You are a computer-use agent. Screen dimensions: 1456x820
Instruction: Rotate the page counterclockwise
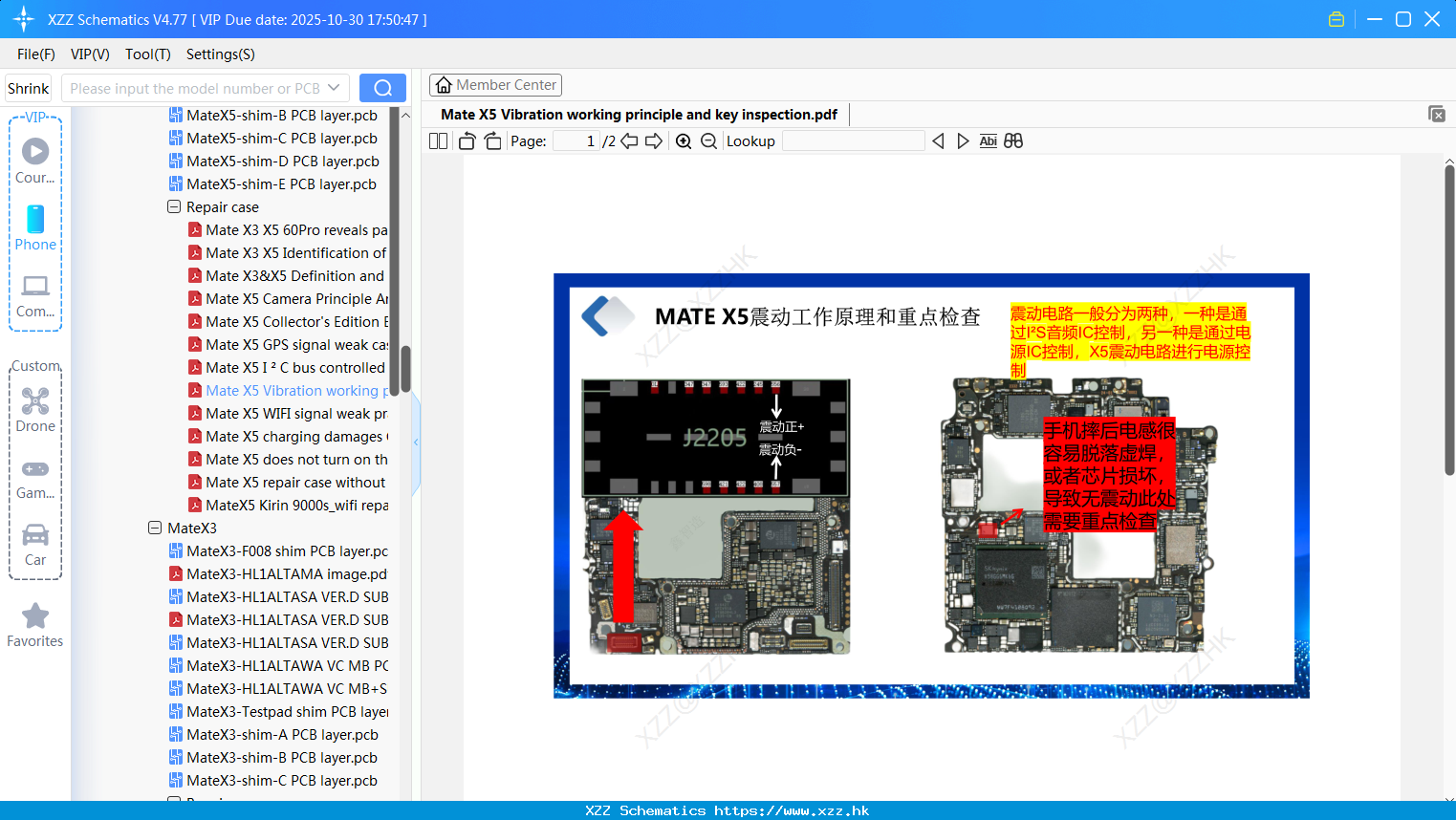coord(467,141)
